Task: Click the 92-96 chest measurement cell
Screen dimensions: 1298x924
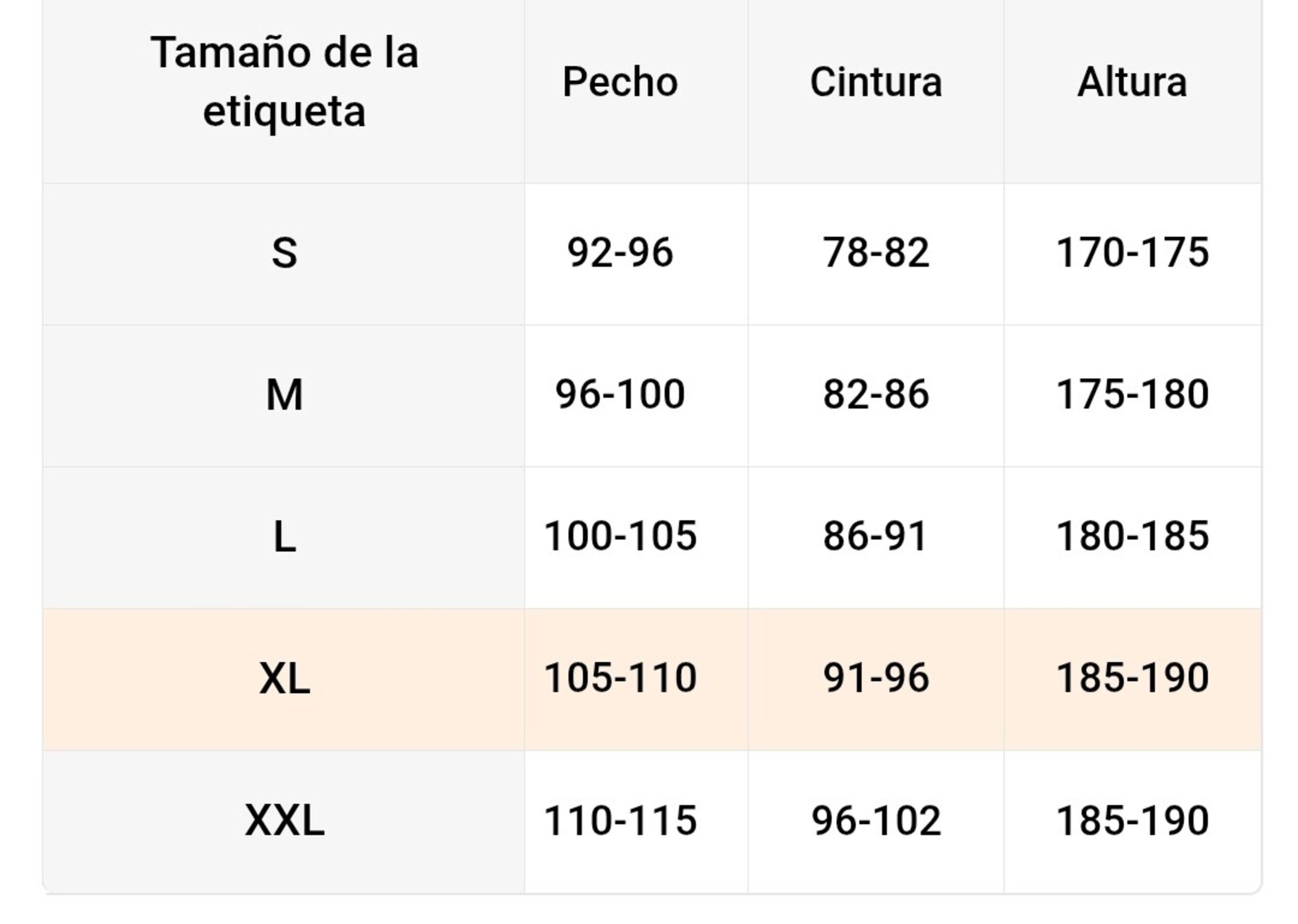Action: click(x=620, y=253)
